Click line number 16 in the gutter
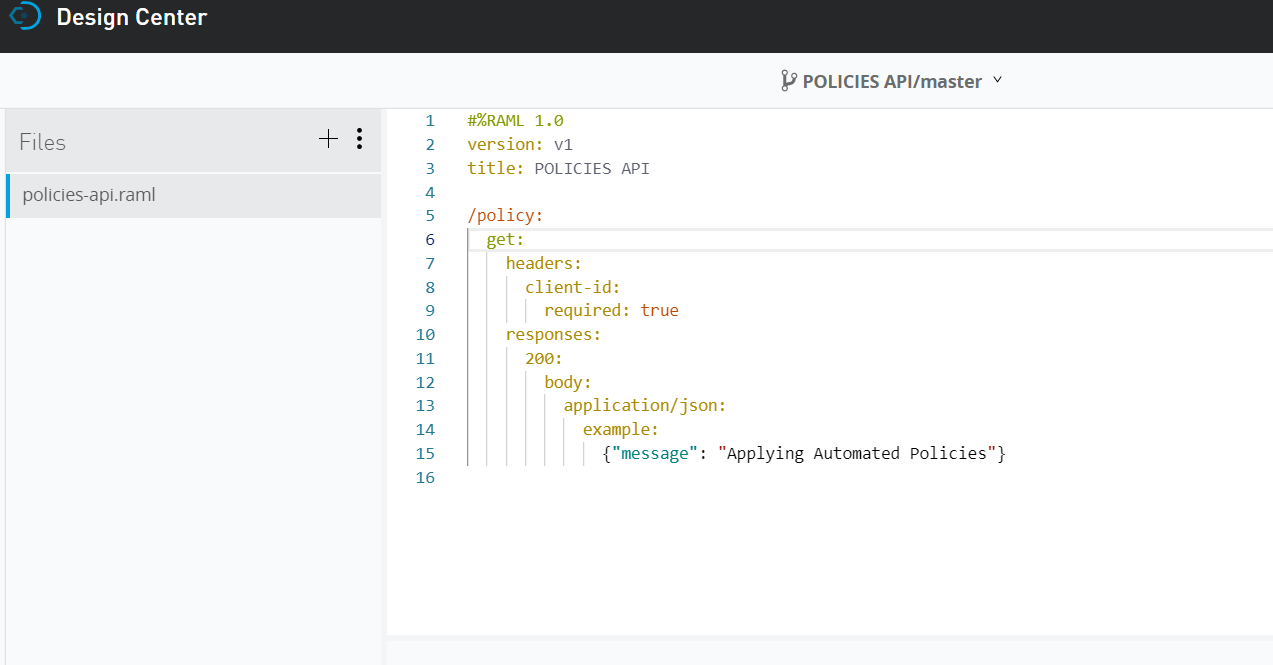This screenshot has height=665, width=1273. tap(425, 478)
